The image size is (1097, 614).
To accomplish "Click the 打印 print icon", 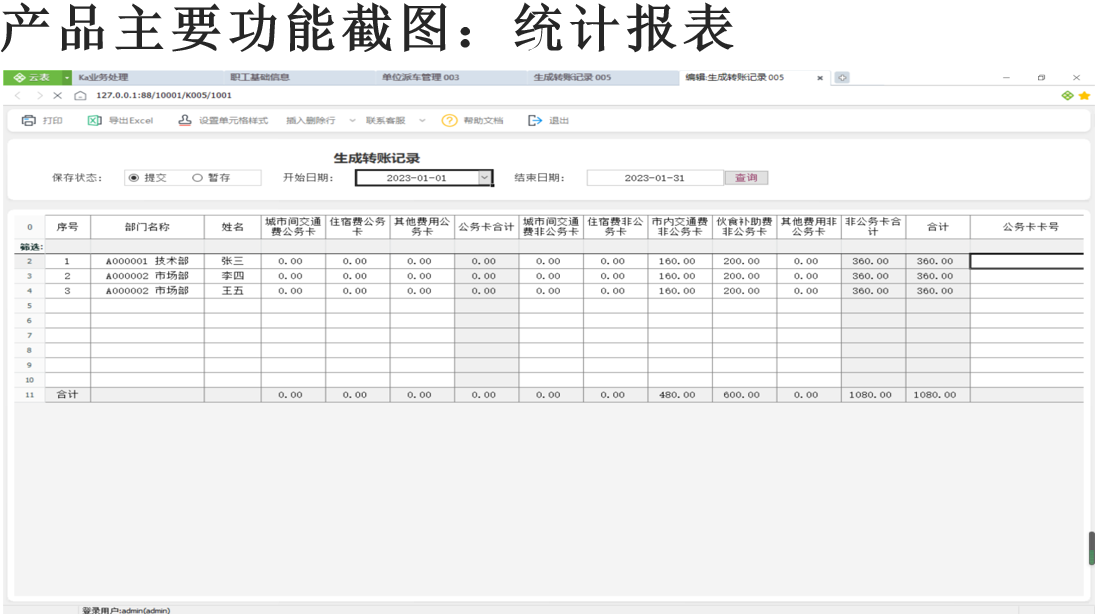I will [29, 120].
